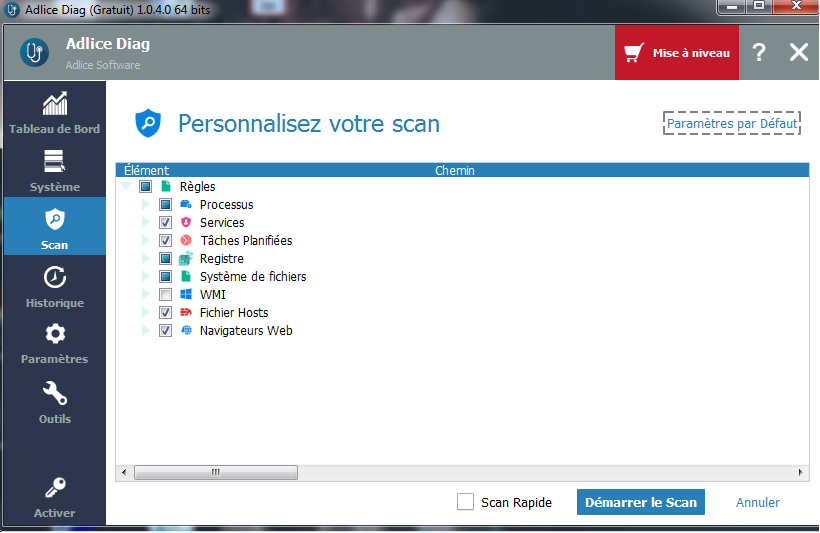The image size is (820, 533).
Task: Uncheck the Fichier Hosts checkbox
Action: 165,312
